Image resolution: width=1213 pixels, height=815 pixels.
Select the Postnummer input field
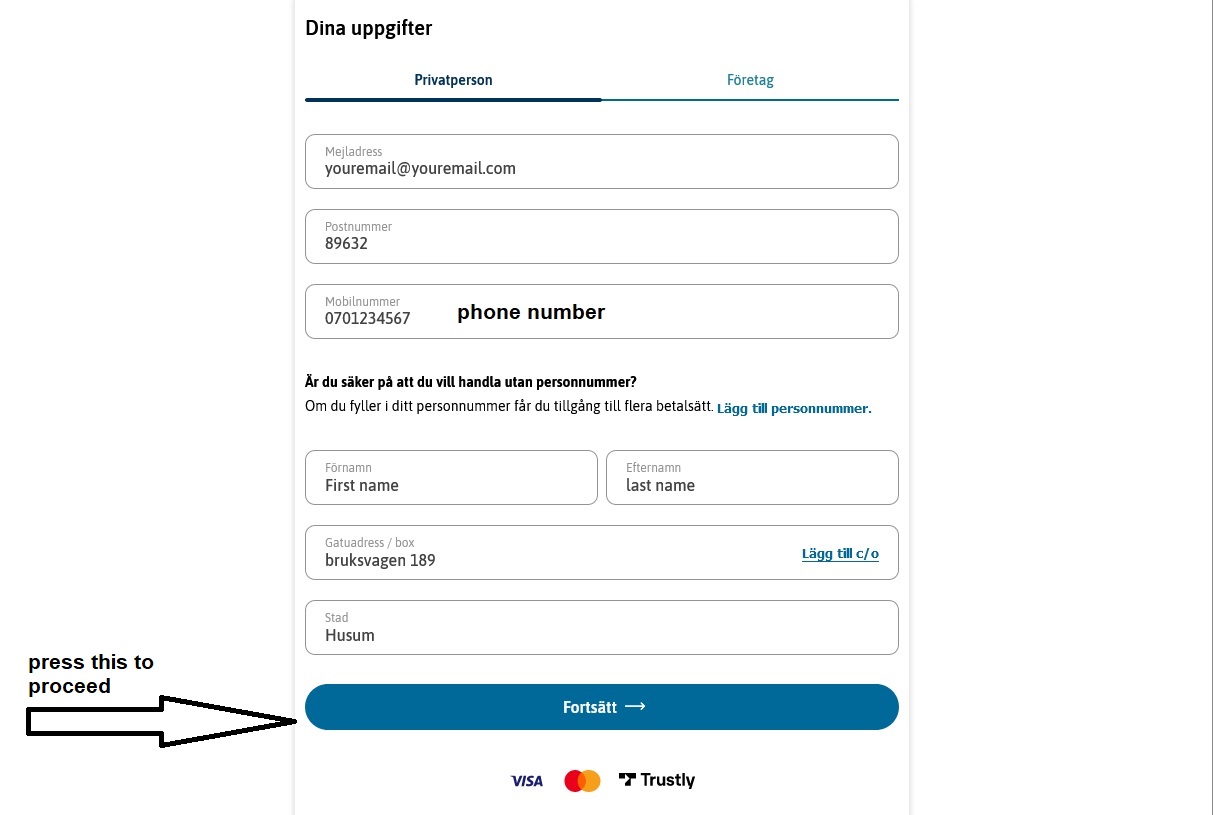click(x=602, y=236)
